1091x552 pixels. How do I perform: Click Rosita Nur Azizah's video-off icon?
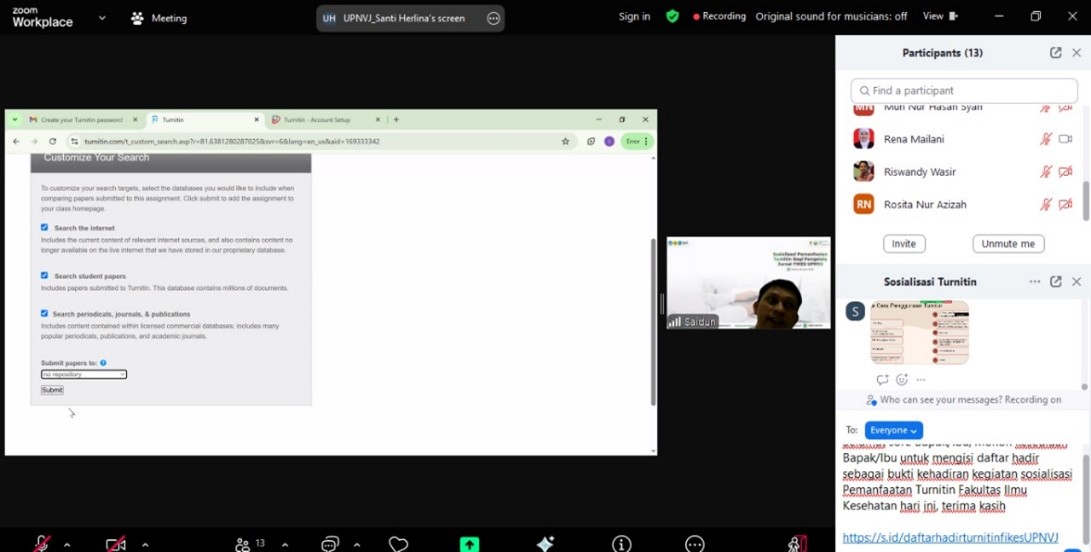coord(1065,205)
